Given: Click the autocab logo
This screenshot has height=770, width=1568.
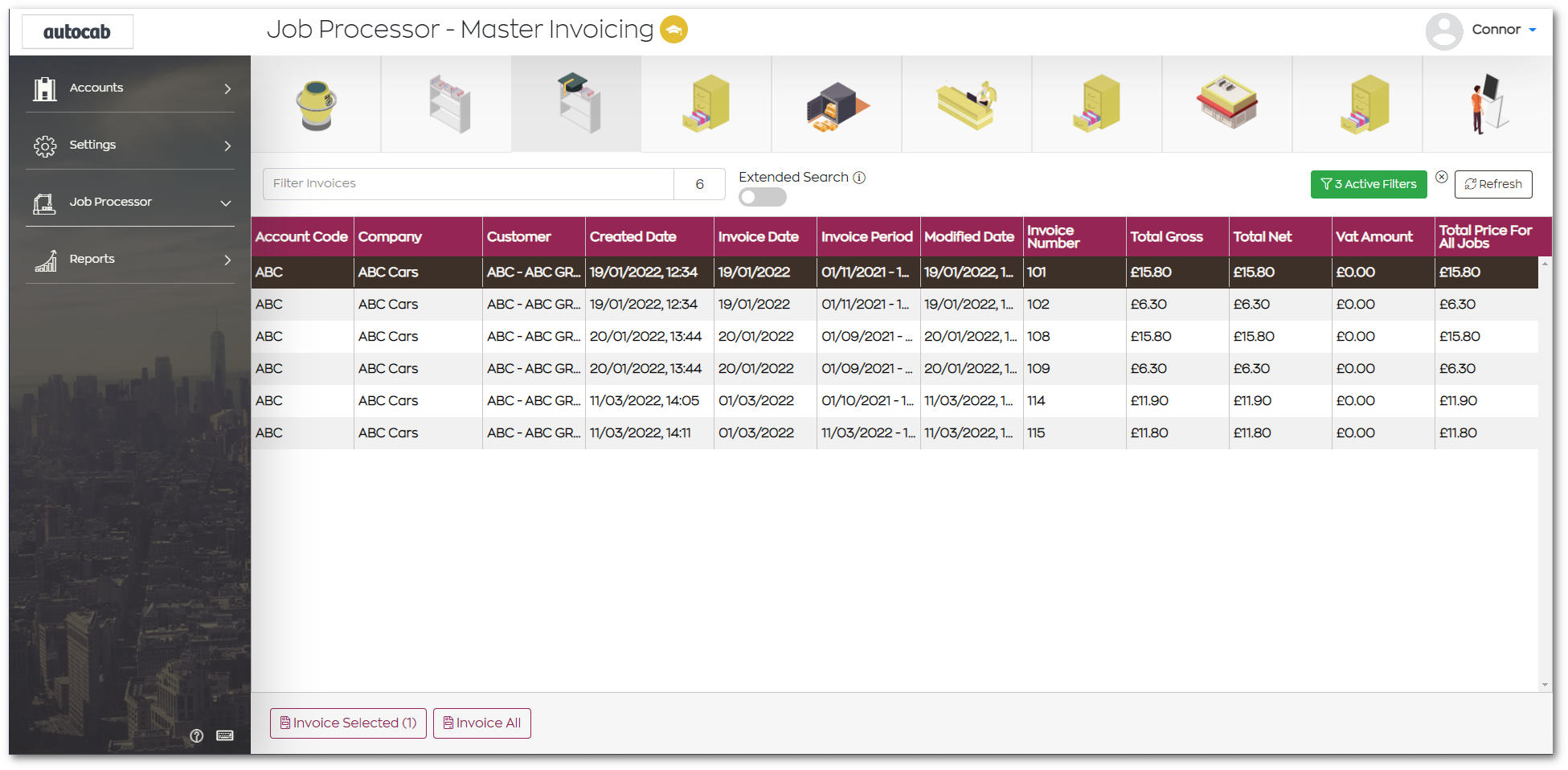Looking at the screenshot, I should (x=77, y=32).
